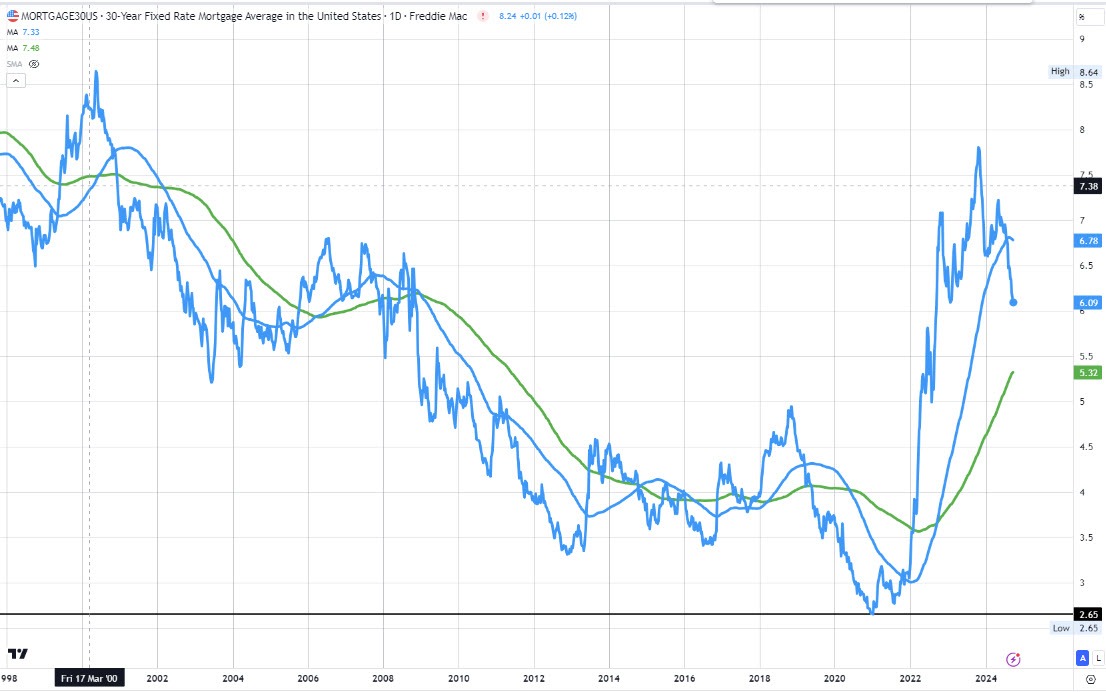Select the green MA 7.48 legend entry
This screenshot has height=692, width=1106.
pyautogui.click(x=23, y=48)
